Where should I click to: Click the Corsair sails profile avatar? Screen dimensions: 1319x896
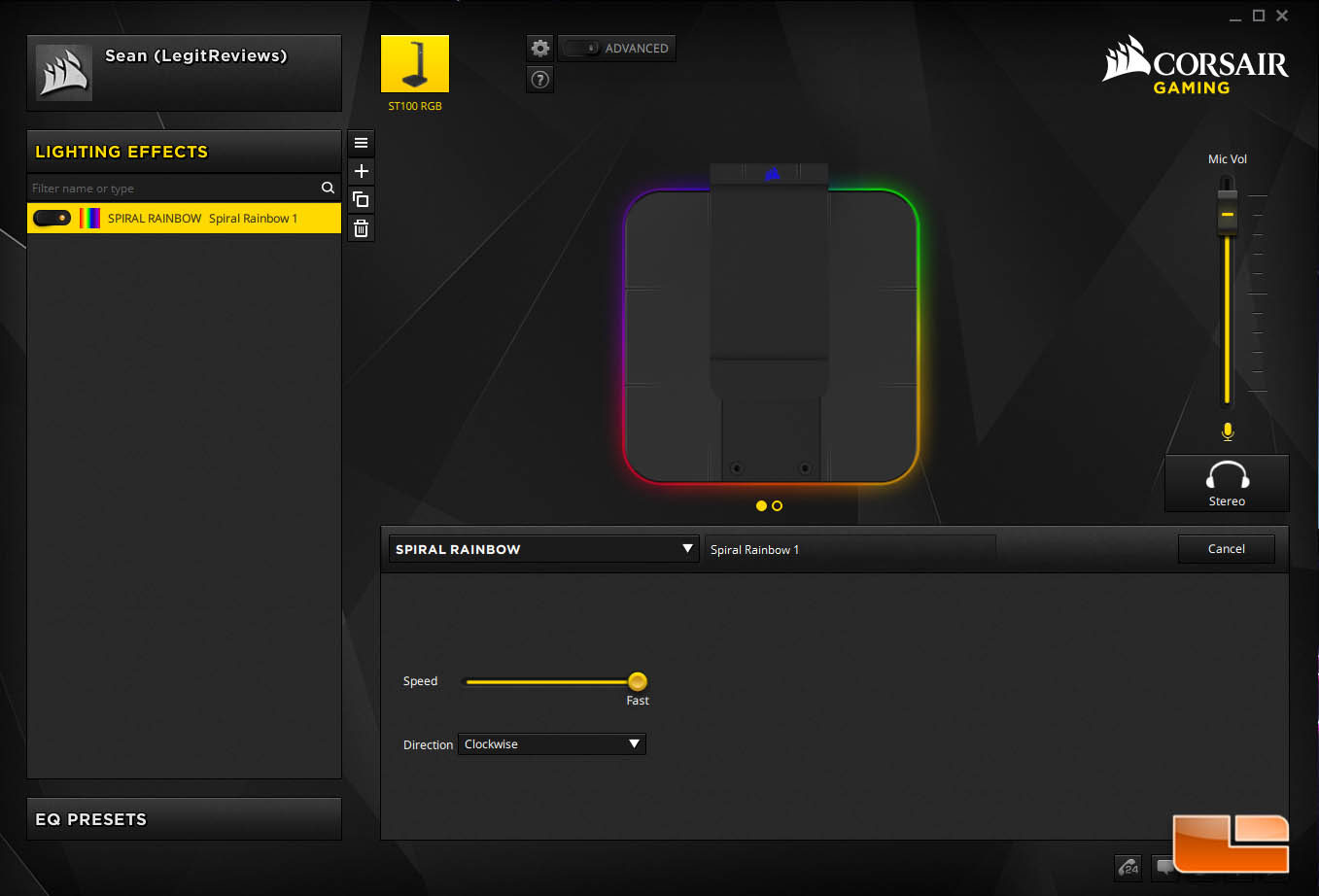click(x=64, y=73)
